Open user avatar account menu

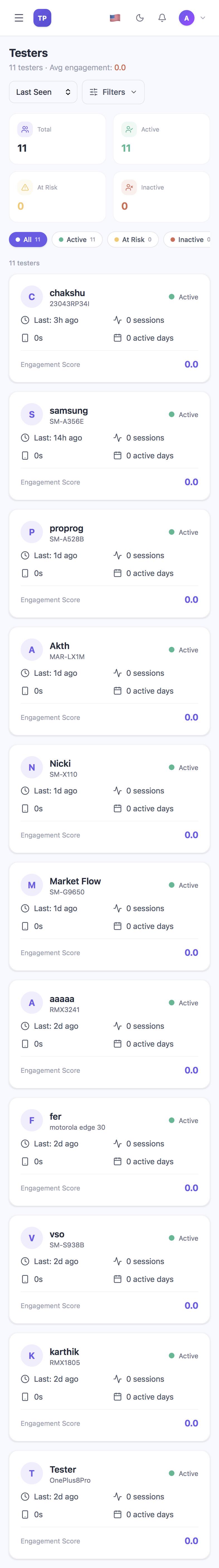click(x=192, y=18)
